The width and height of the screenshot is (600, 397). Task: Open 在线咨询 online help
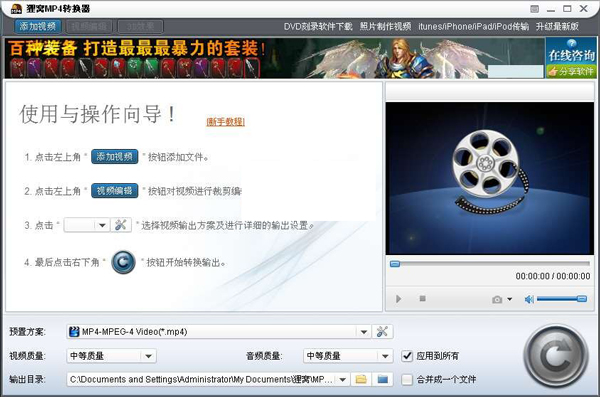[x=571, y=51]
